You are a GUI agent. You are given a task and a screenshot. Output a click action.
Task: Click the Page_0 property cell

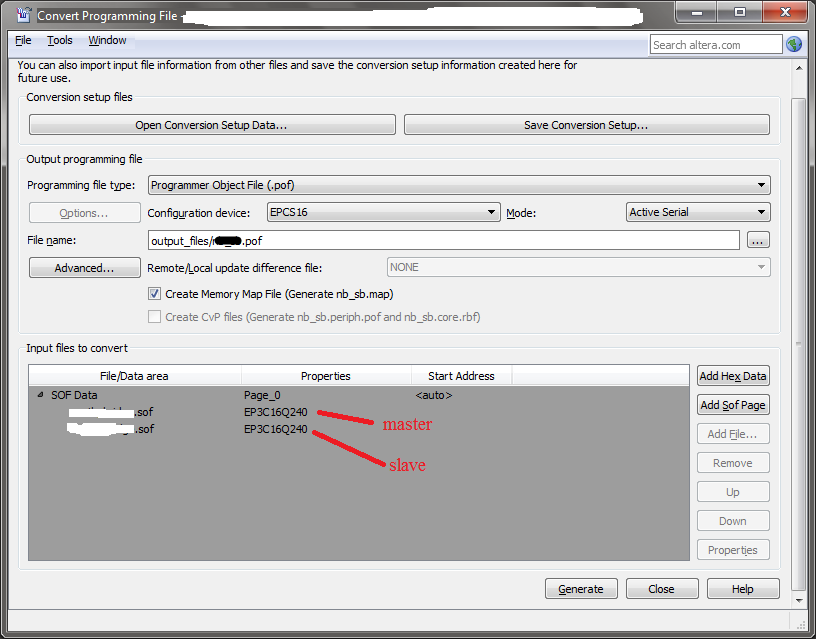(262, 395)
